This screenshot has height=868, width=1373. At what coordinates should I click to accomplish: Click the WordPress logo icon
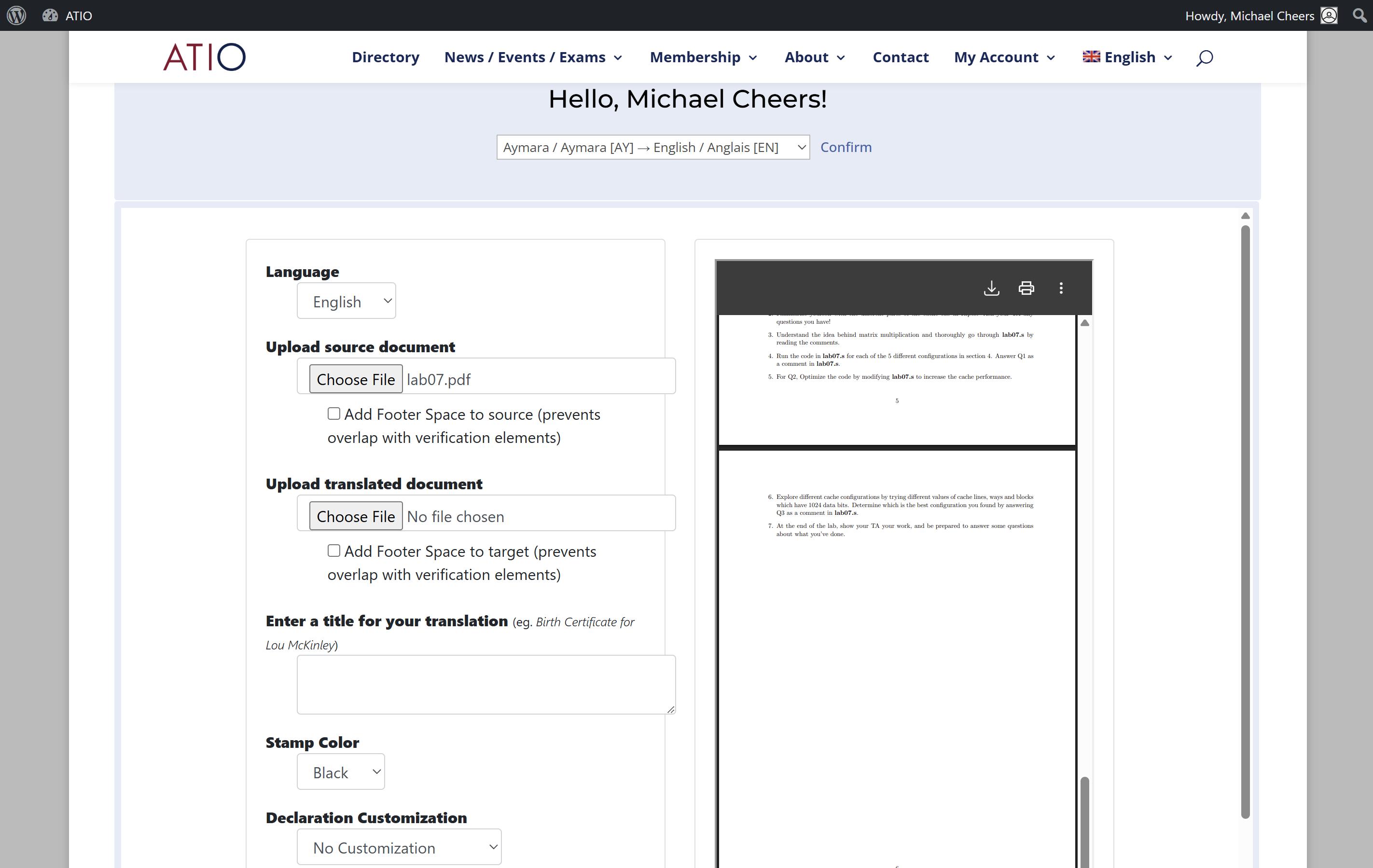(x=16, y=15)
